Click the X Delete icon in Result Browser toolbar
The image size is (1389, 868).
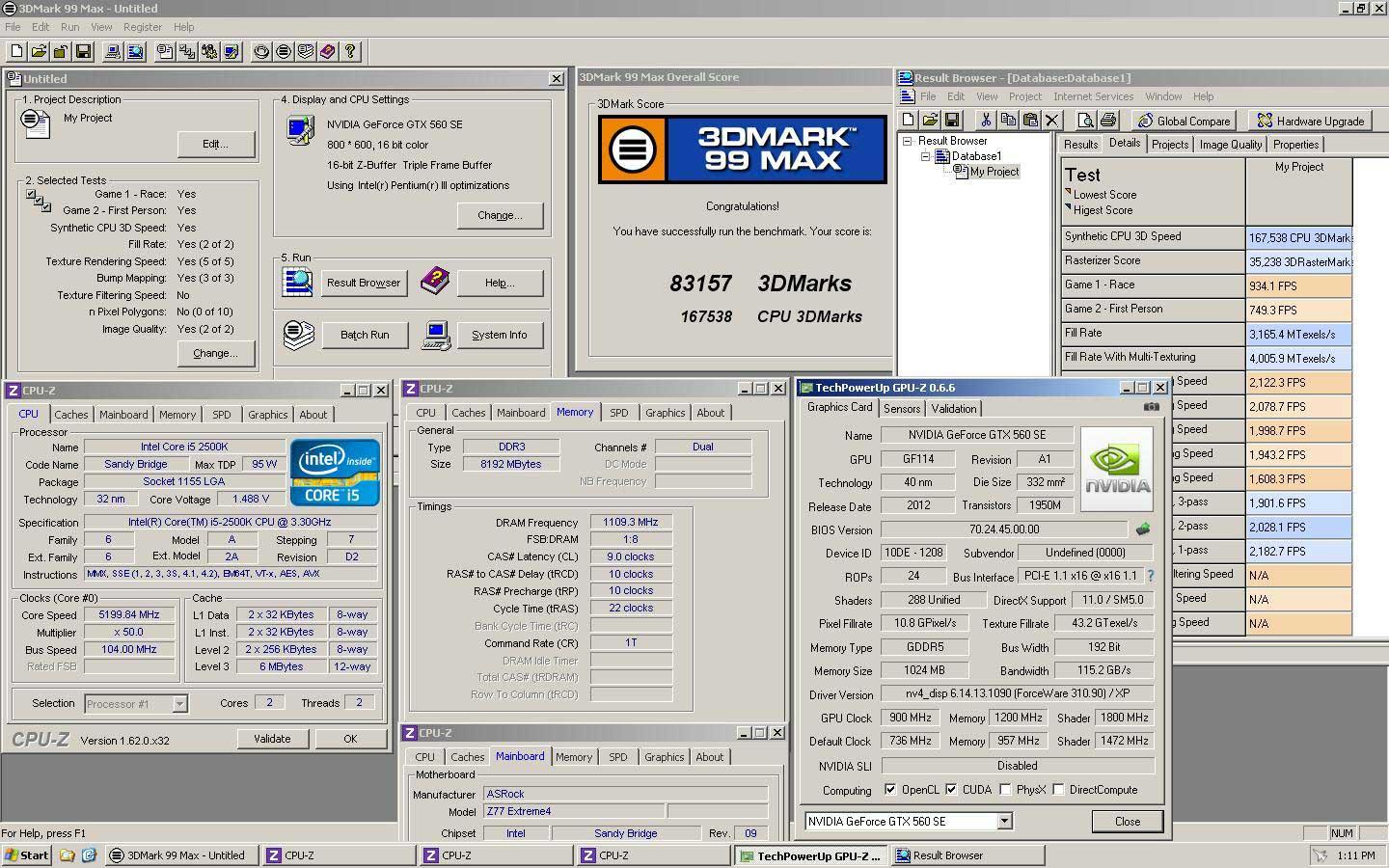tap(1051, 121)
